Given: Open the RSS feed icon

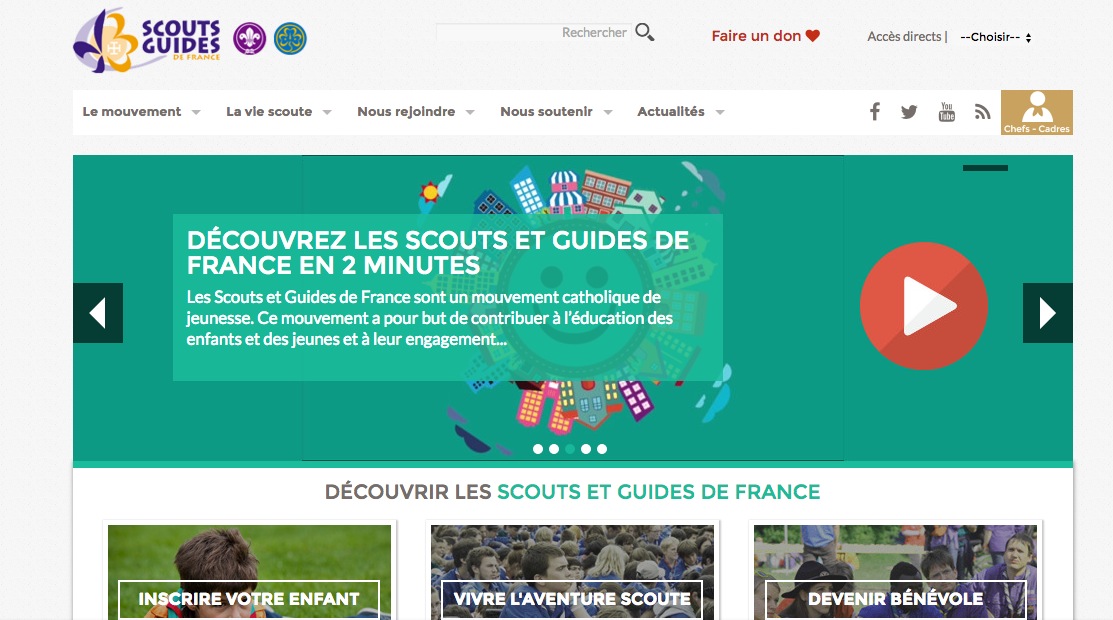Looking at the screenshot, I should (982, 112).
